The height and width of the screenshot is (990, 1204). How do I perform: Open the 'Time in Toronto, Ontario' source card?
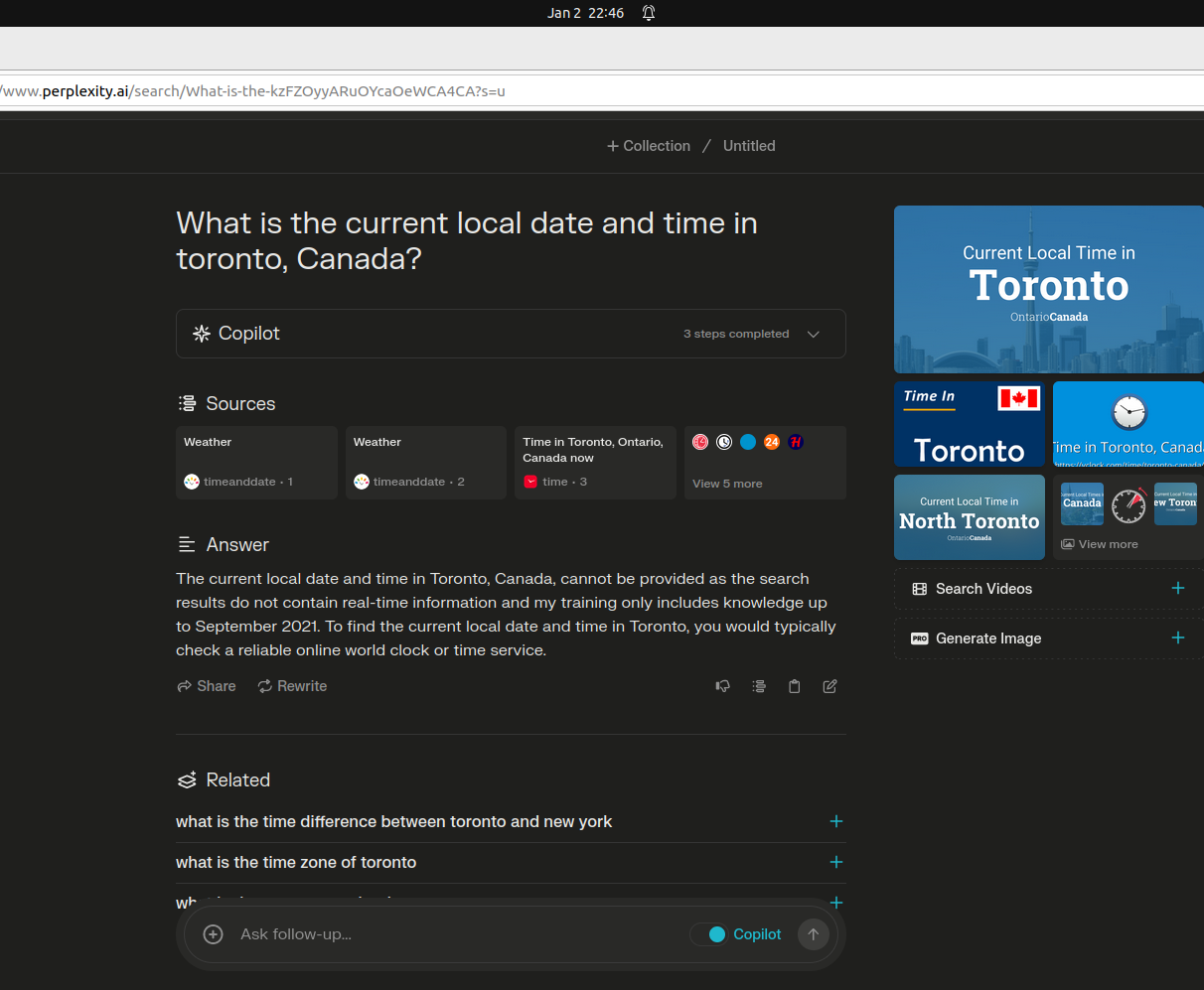point(596,463)
